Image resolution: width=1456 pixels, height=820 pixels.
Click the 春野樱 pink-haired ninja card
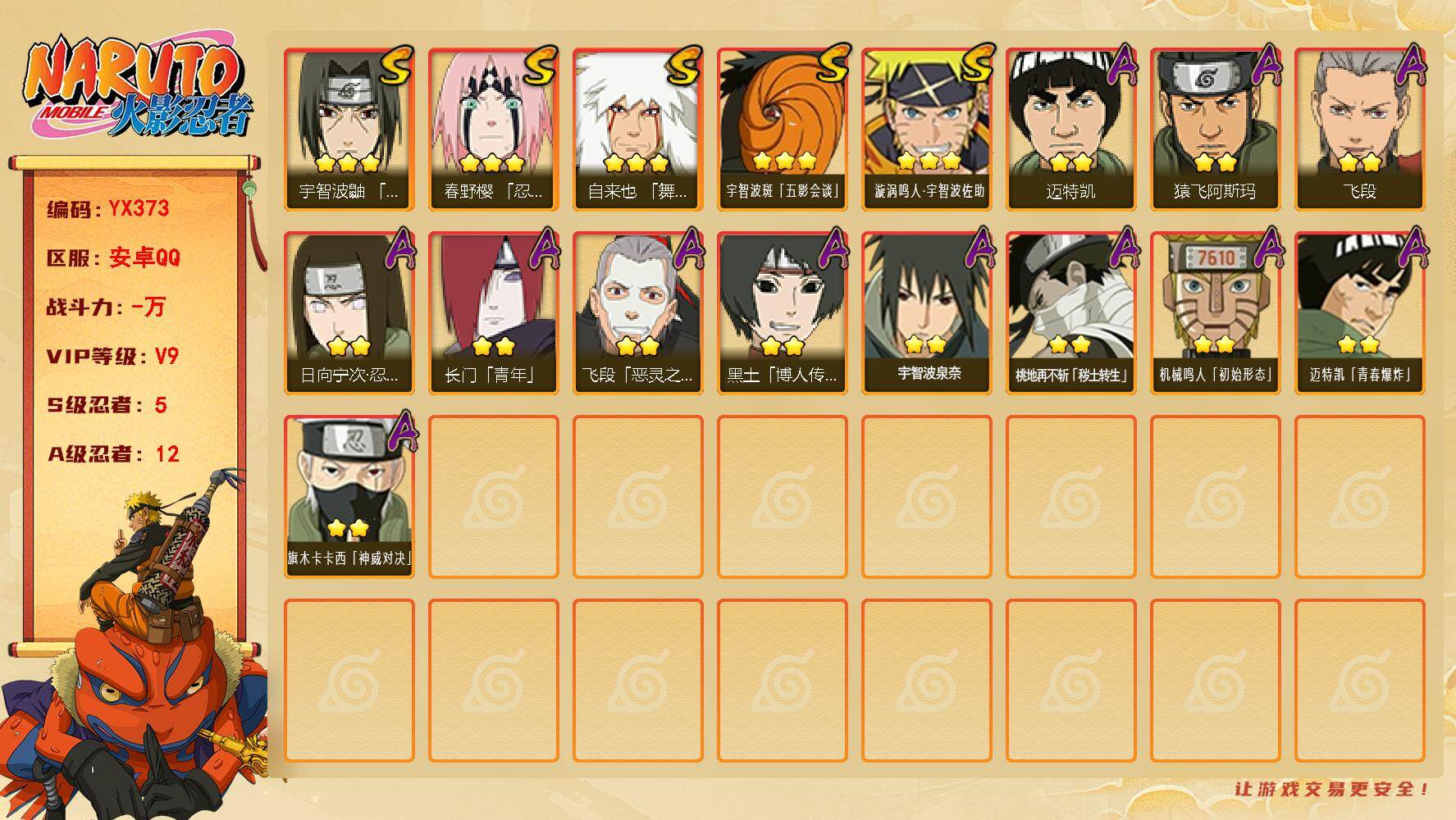click(494, 130)
